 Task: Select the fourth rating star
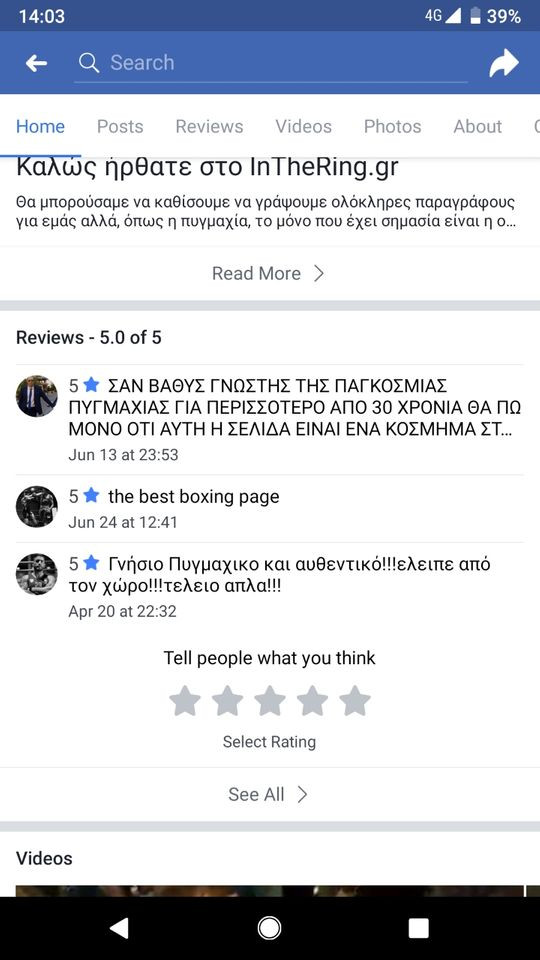click(312, 700)
